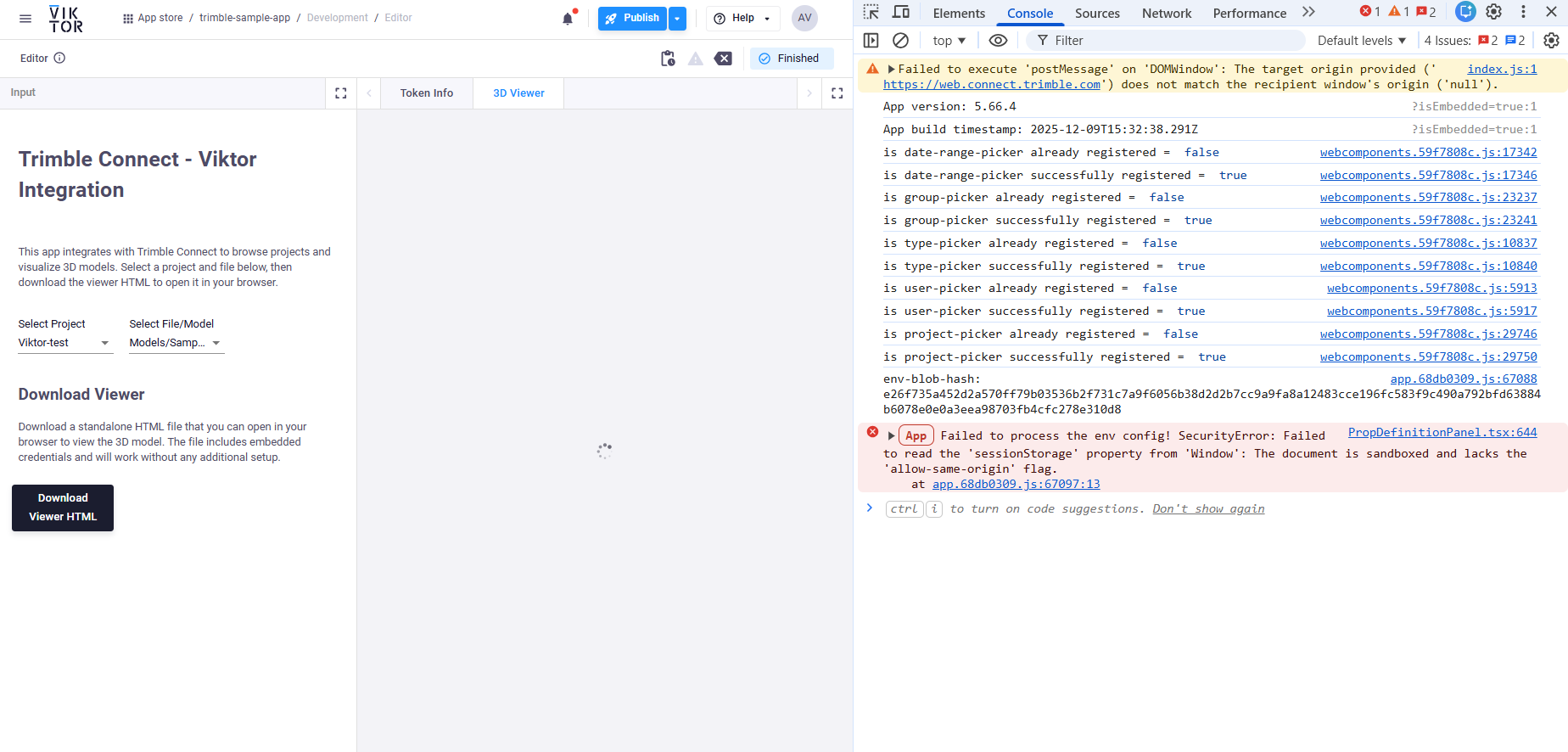The height and width of the screenshot is (752, 1568).
Task: Click the DevTools inspect element icon
Action: [x=871, y=13]
